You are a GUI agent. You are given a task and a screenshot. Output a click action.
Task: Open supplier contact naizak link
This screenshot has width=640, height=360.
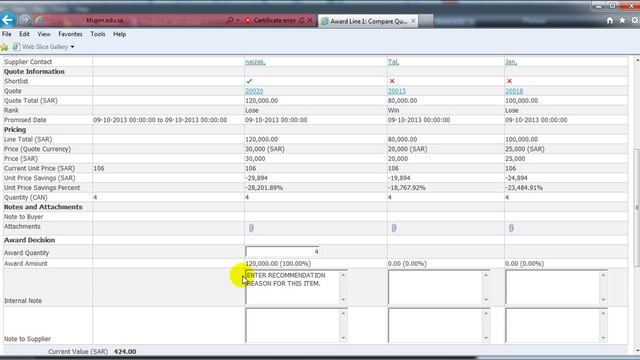click(x=255, y=62)
